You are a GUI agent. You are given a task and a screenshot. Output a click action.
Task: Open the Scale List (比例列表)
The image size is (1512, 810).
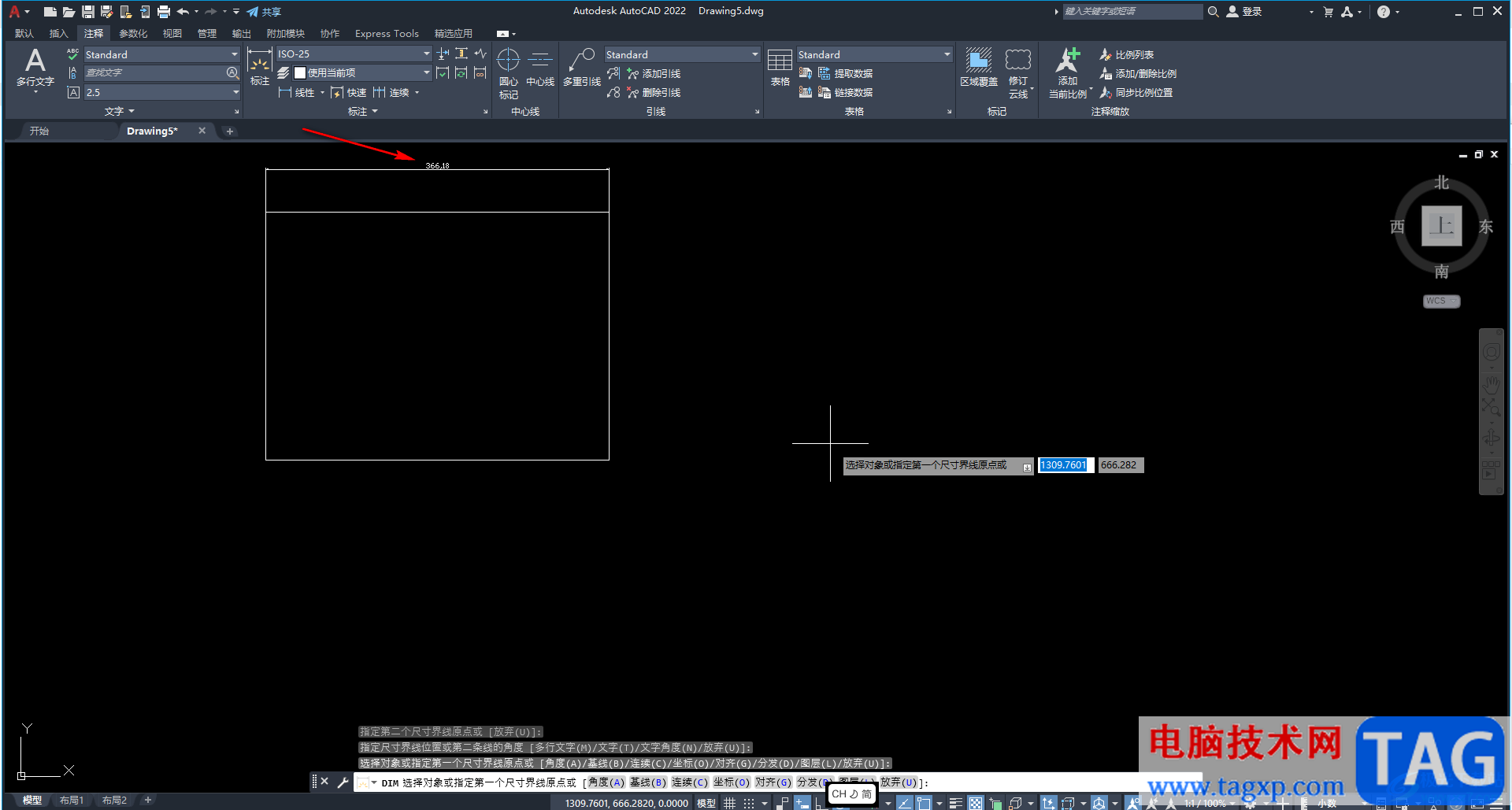1127,54
